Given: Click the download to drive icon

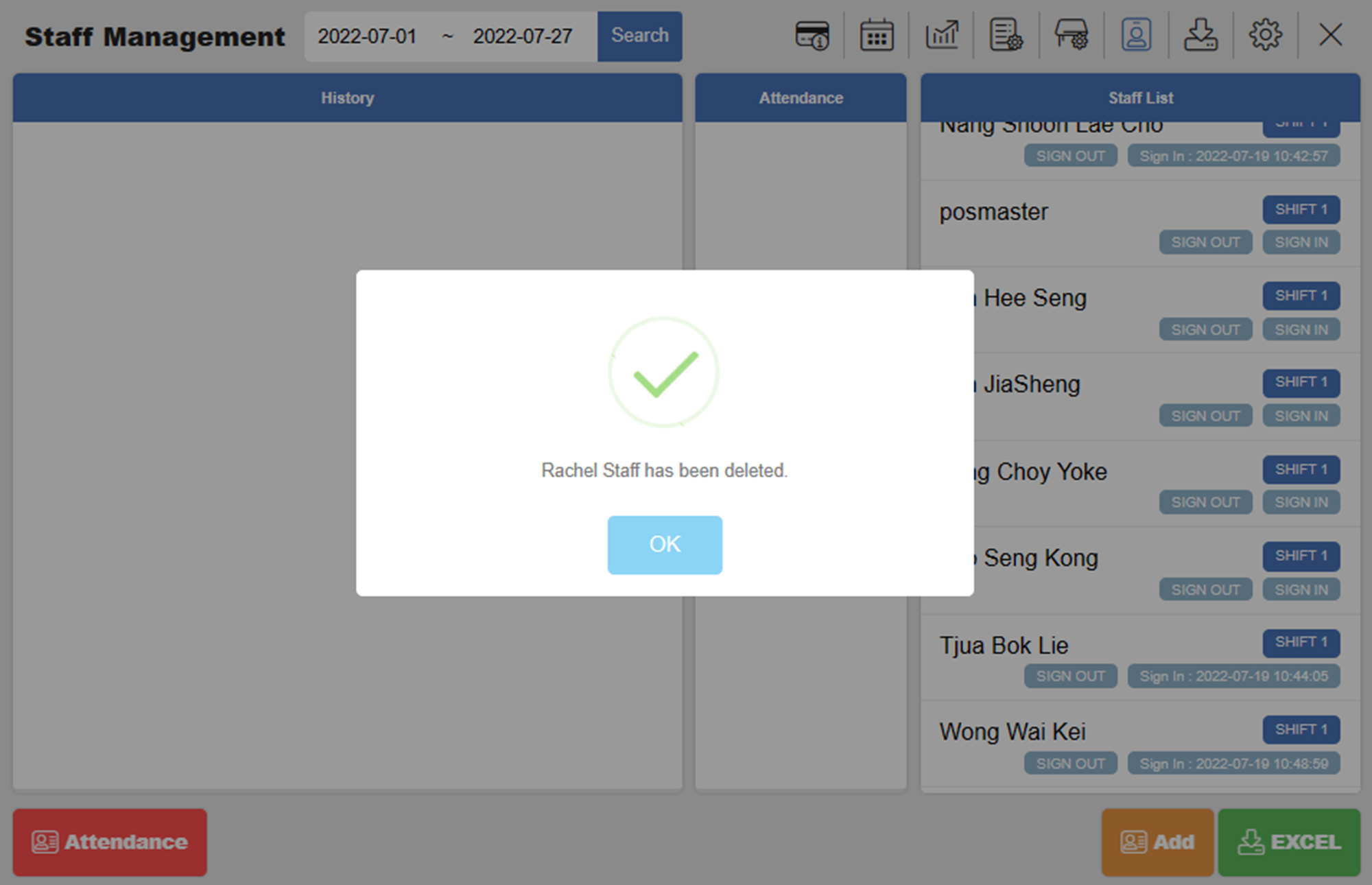Looking at the screenshot, I should click(1200, 35).
